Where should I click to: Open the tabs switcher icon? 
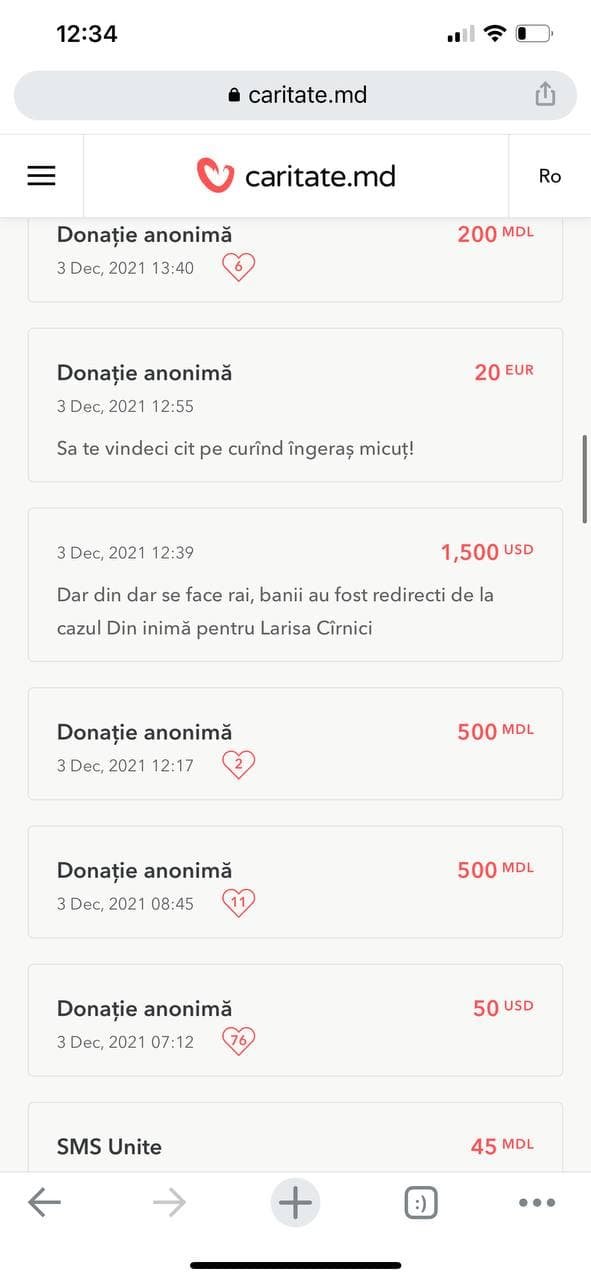421,1203
